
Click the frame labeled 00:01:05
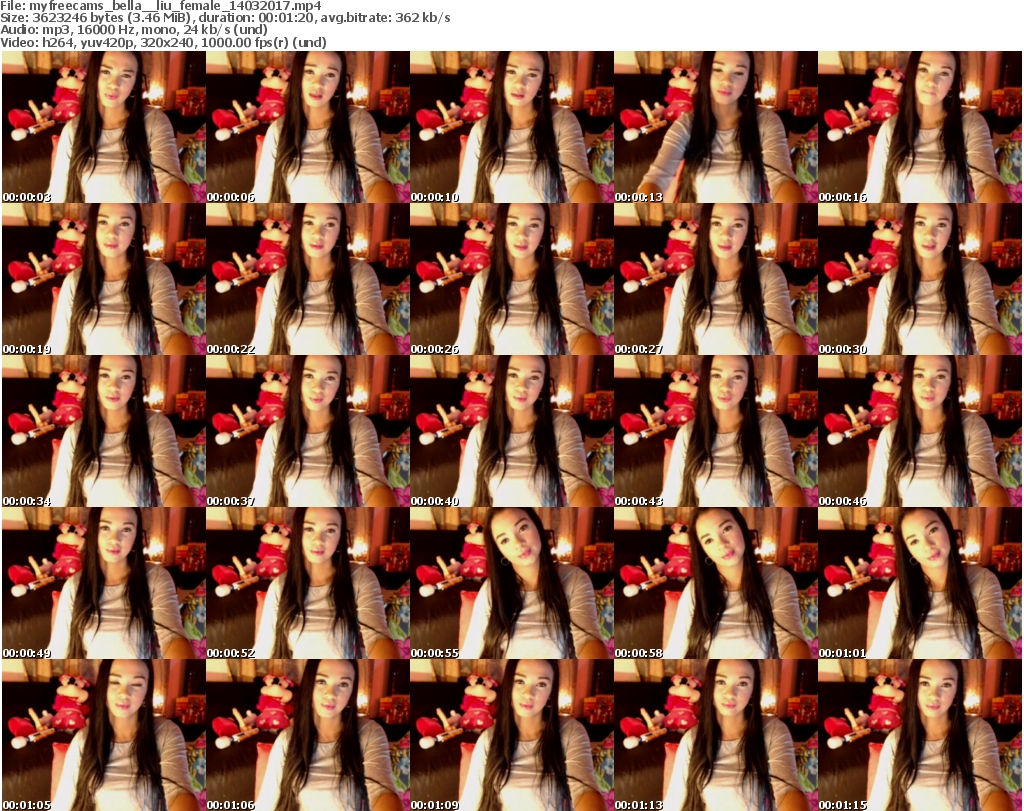click(x=104, y=735)
